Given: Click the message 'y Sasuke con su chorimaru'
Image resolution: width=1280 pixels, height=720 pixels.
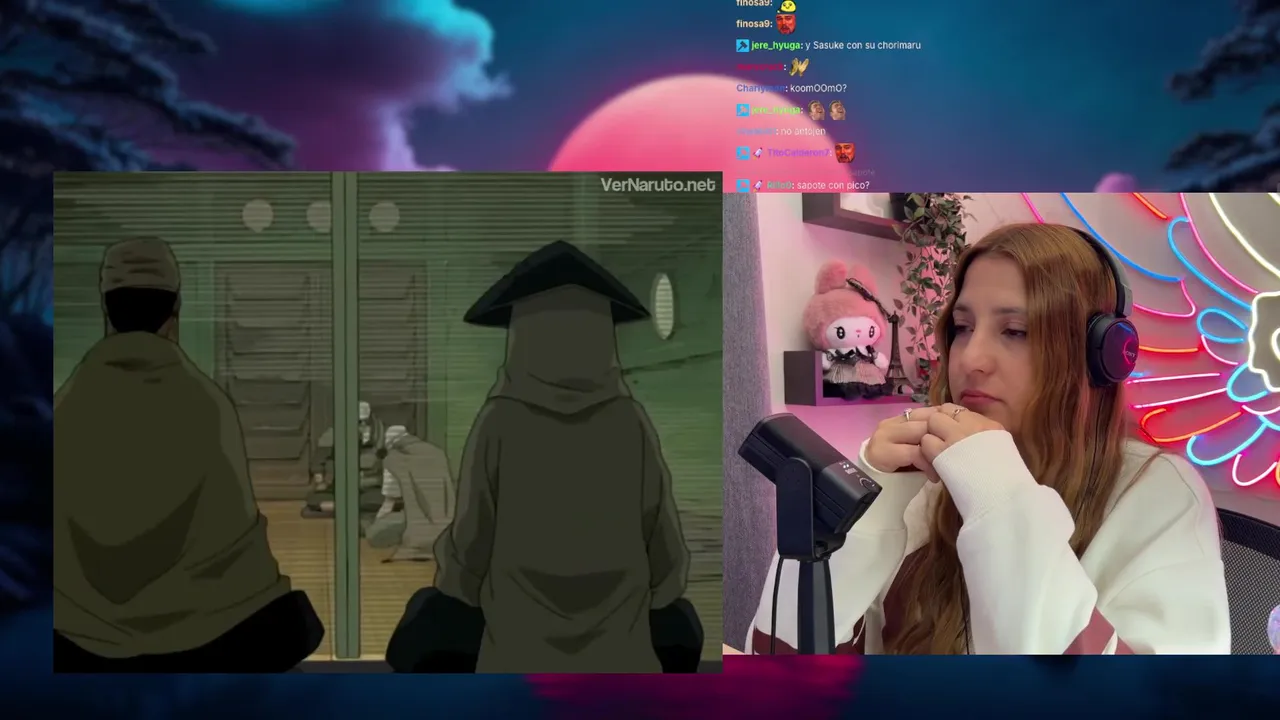Looking at the screenshot, I should point(863,45).
